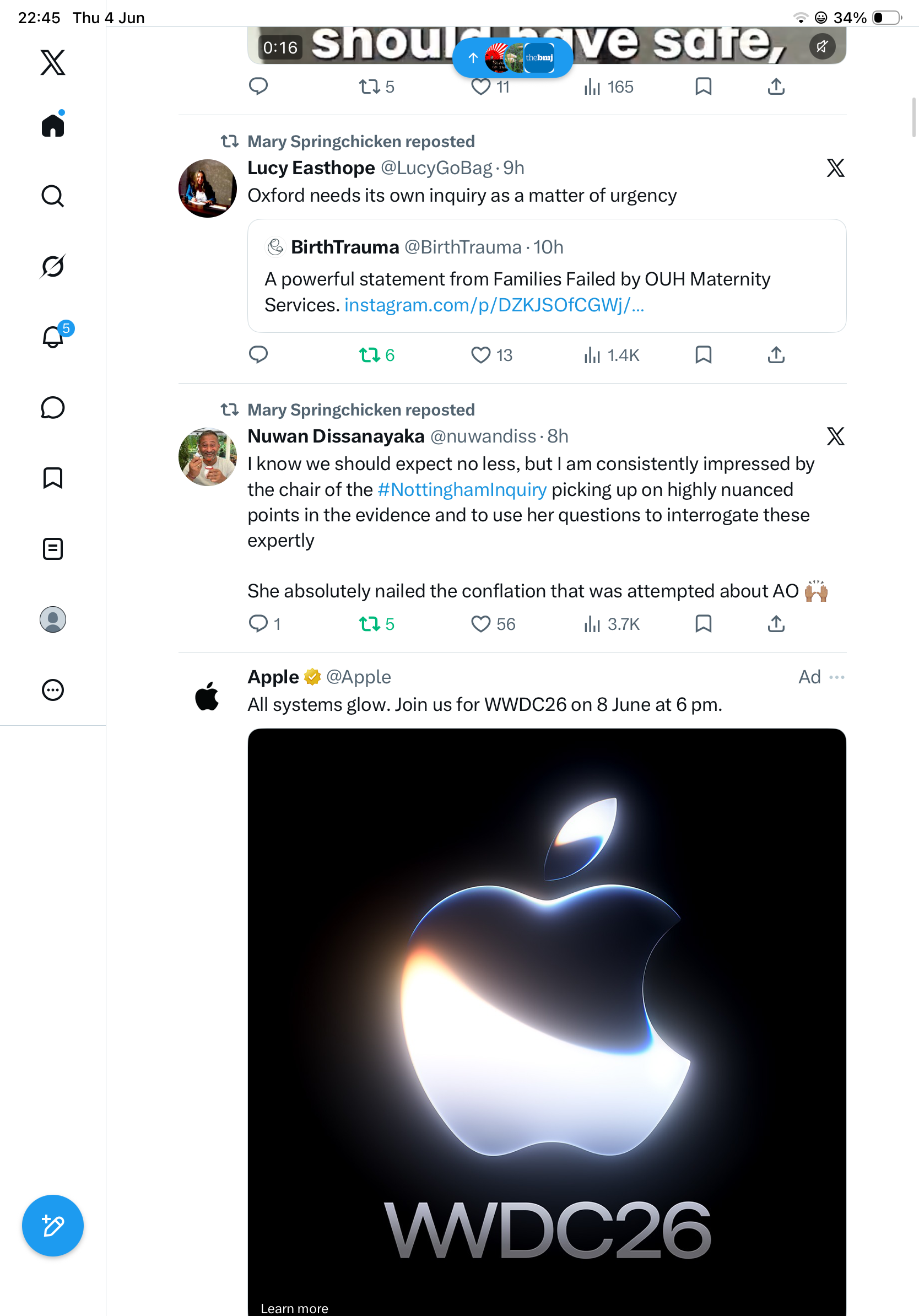Open share menu on Nuwan's post

click(776, 623)
